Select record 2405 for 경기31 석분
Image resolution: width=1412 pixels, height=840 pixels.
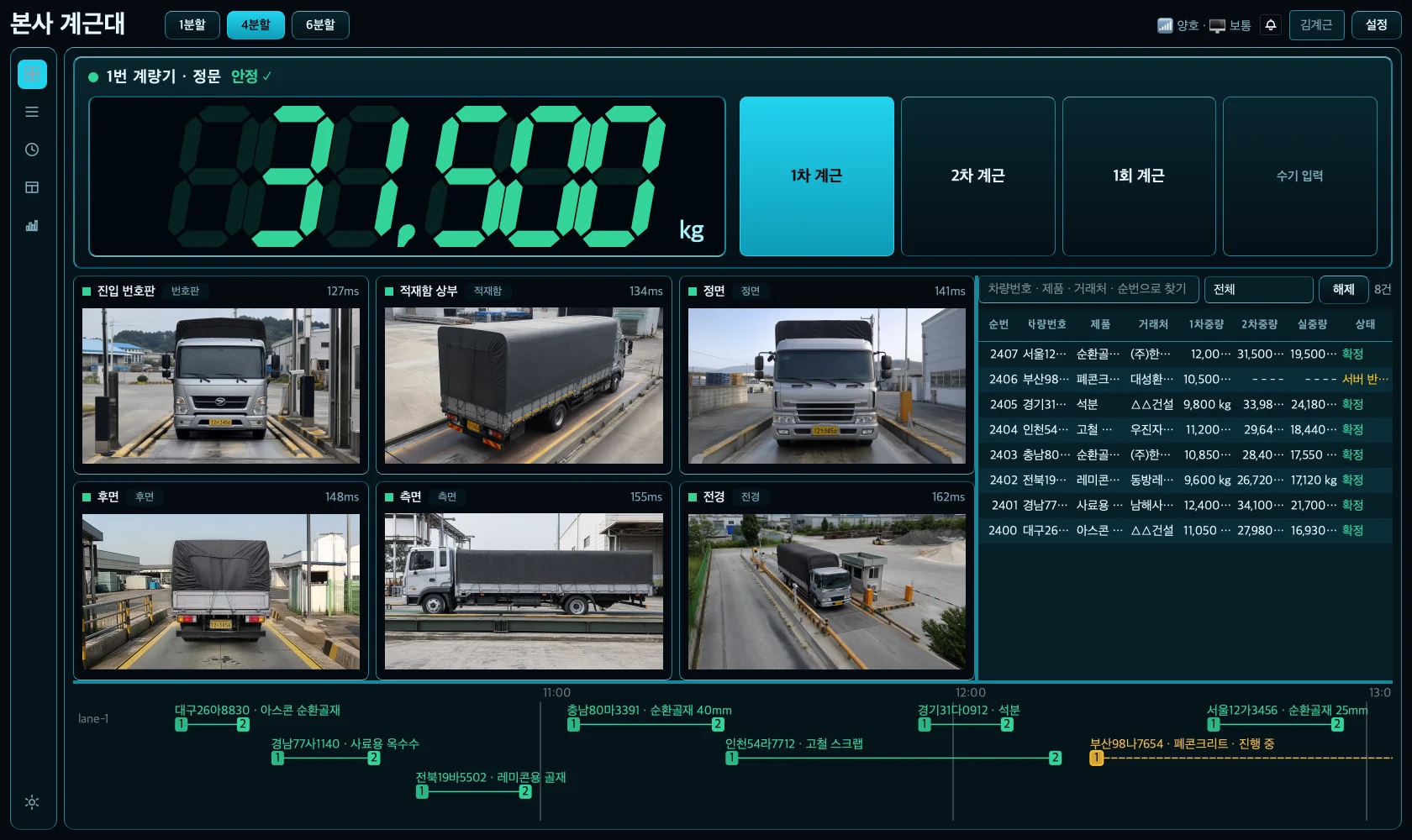(1185, 405)
